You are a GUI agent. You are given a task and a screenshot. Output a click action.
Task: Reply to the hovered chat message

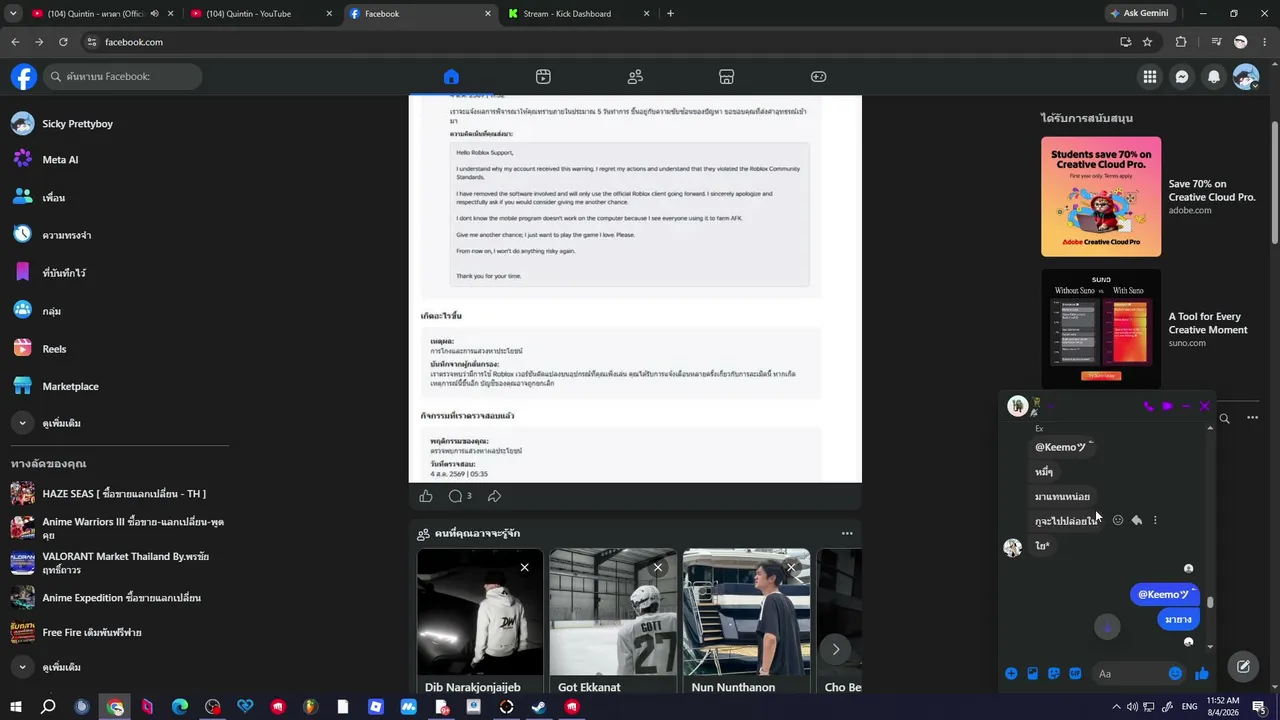(x=1137, y=520)
